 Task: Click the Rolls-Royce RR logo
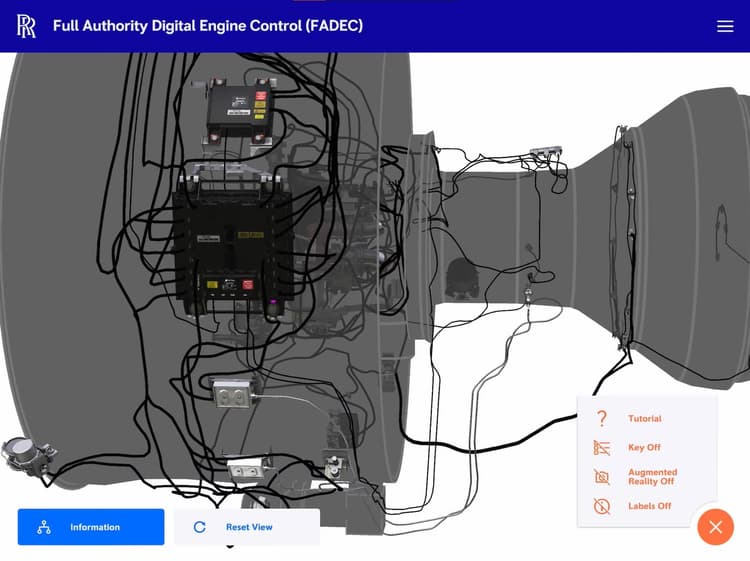click(27, 26)
